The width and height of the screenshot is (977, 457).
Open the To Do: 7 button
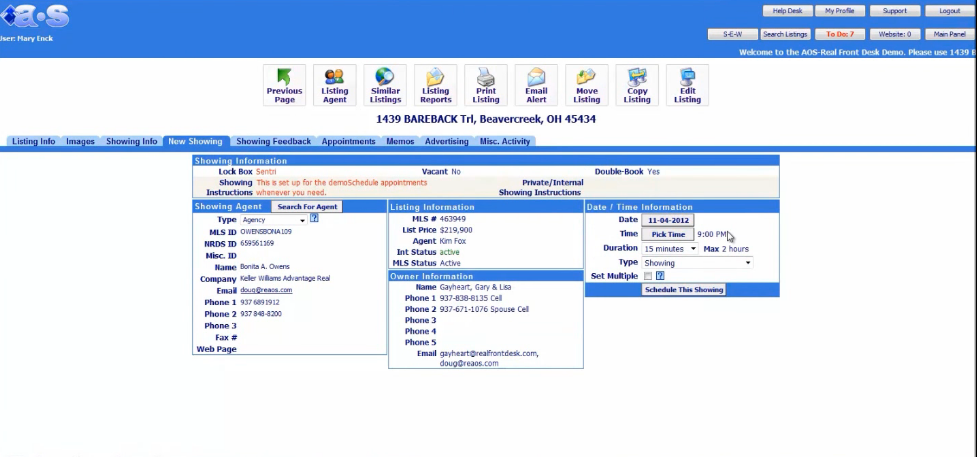tap(840, 34)
